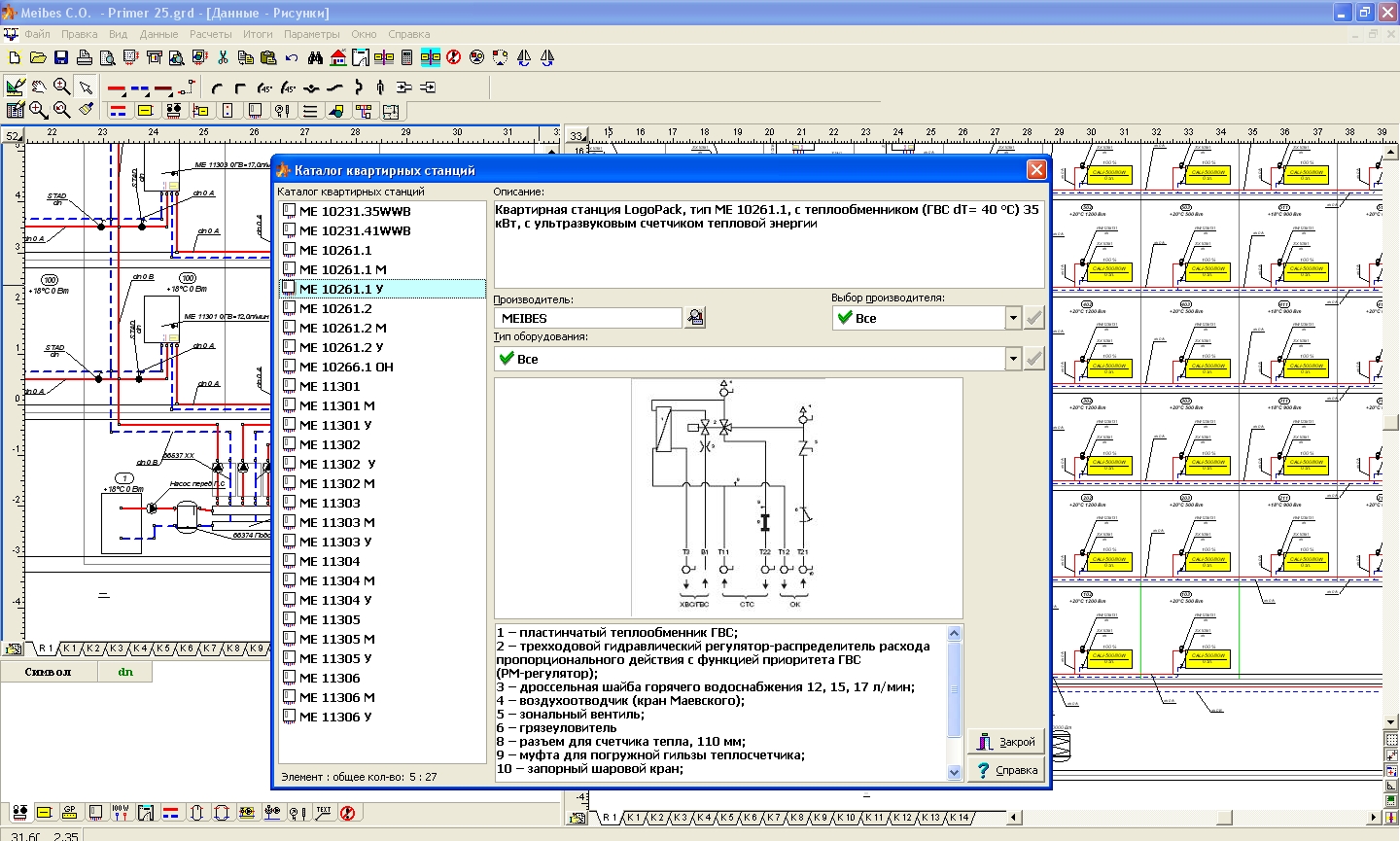Click the binoculars Find icon
Image resolution: width=1400 pixels, height=841 pixels.
tap(316, 58)
